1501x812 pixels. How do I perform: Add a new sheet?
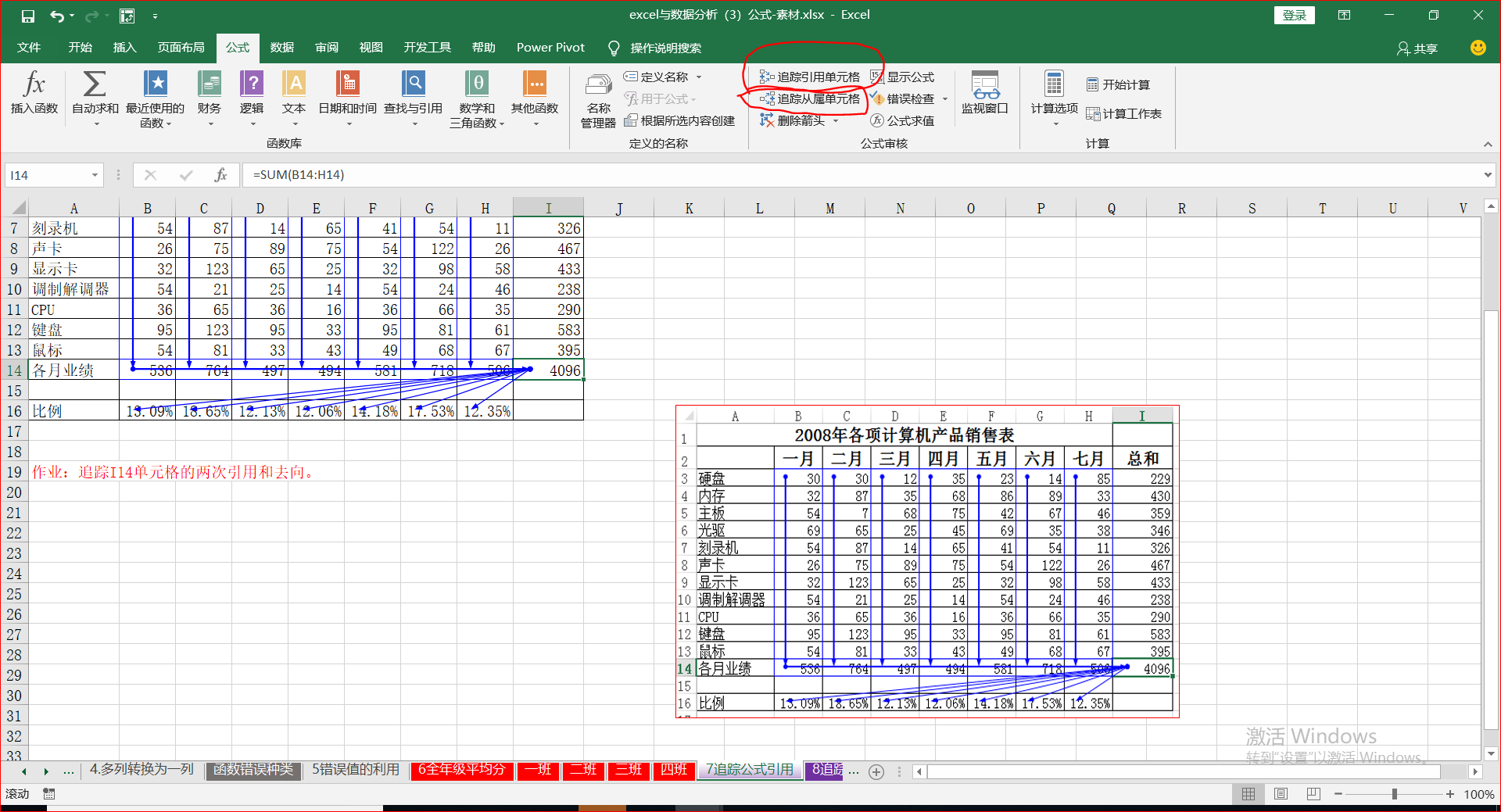click(876, 772)
